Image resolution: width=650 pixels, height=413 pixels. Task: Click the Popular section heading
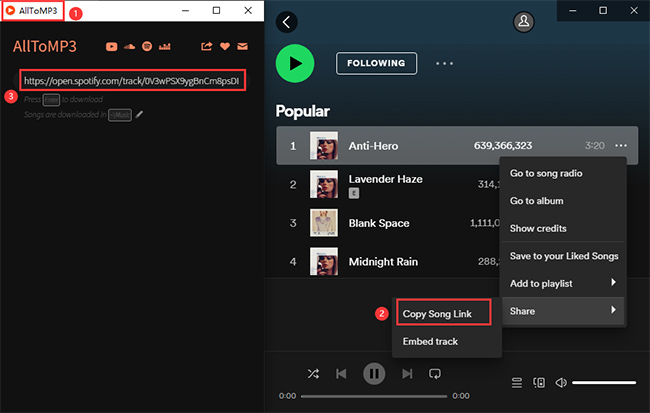pos(303,111)
